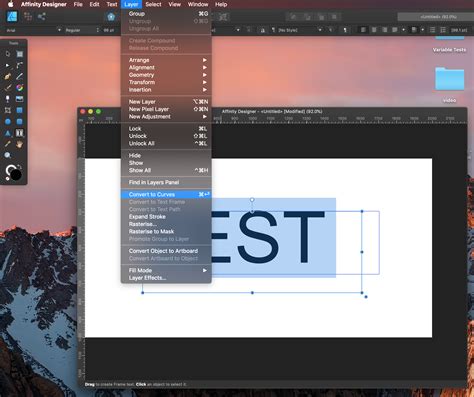Expand the Alignment submenu
Viewport: 474px width, 397px height.
(x=167, y=67)
